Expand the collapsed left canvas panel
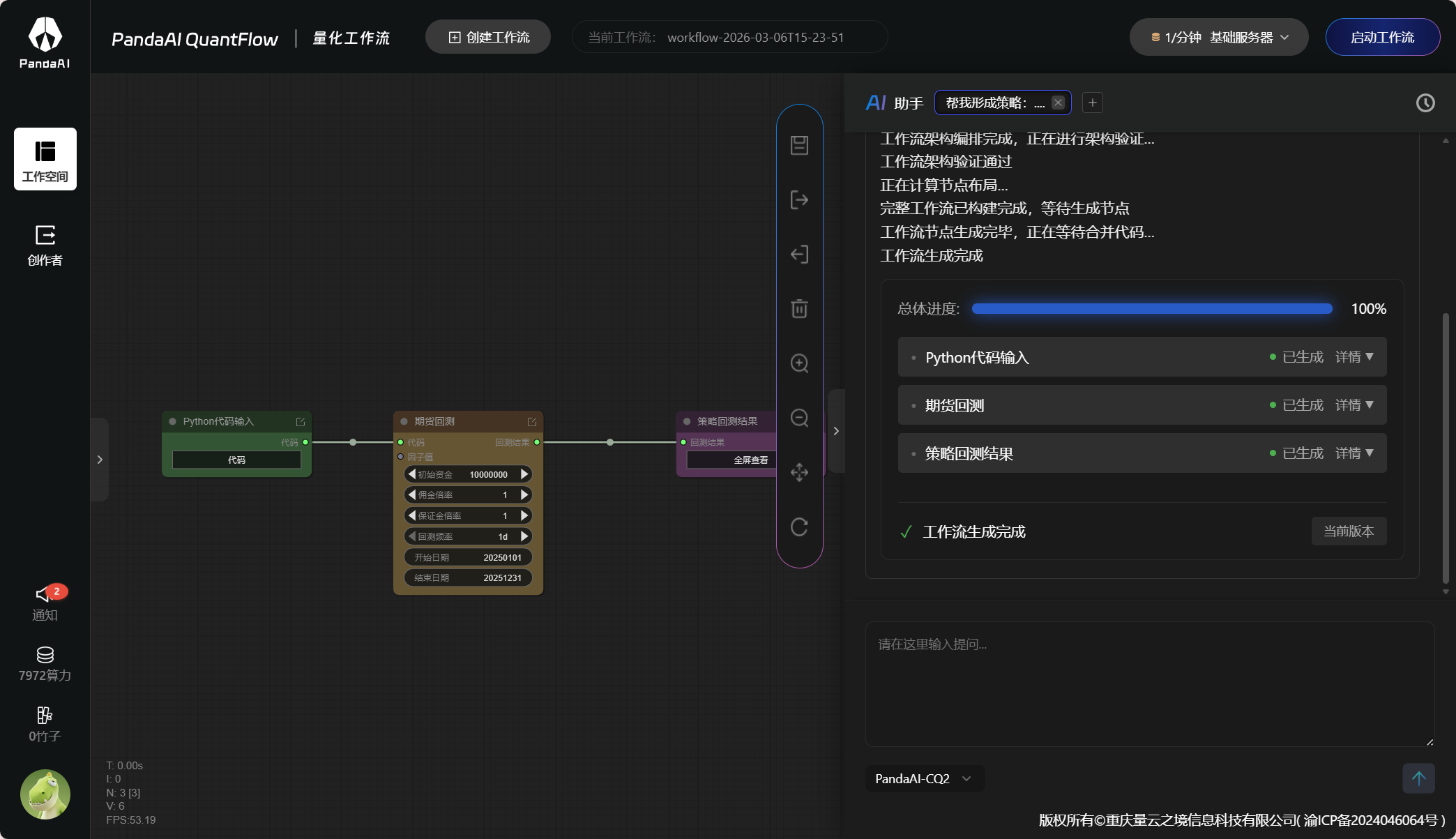 click(100, 460)
